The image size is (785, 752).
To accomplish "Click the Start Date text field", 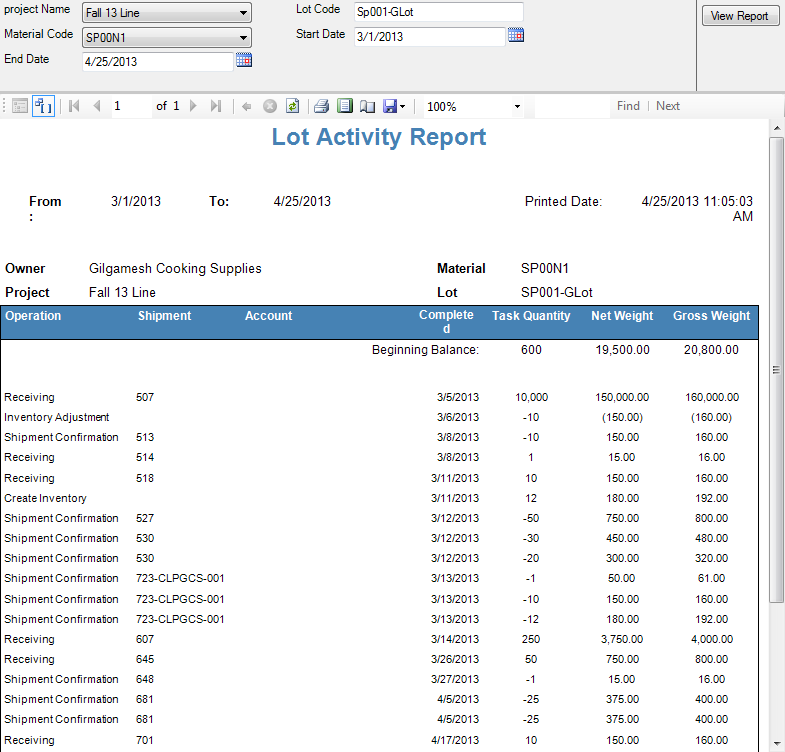I will pos(430,37).
